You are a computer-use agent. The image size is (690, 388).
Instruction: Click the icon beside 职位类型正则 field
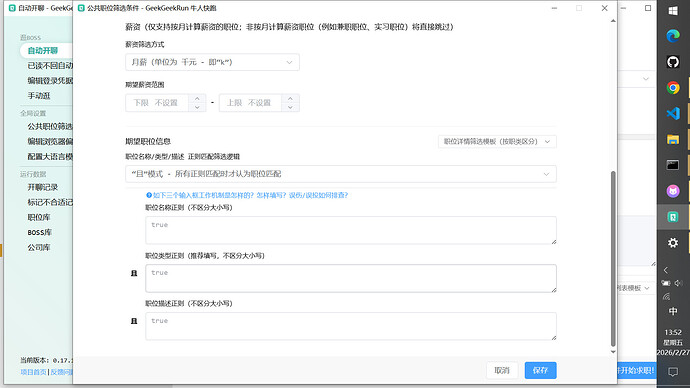pos(134,273)
